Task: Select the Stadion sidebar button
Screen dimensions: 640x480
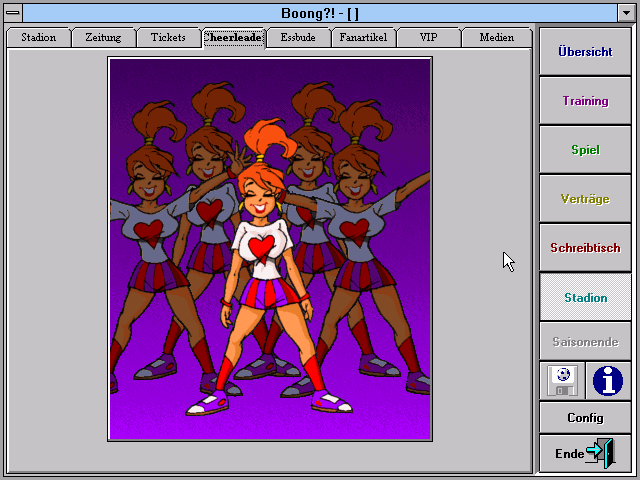Action: 585,297
